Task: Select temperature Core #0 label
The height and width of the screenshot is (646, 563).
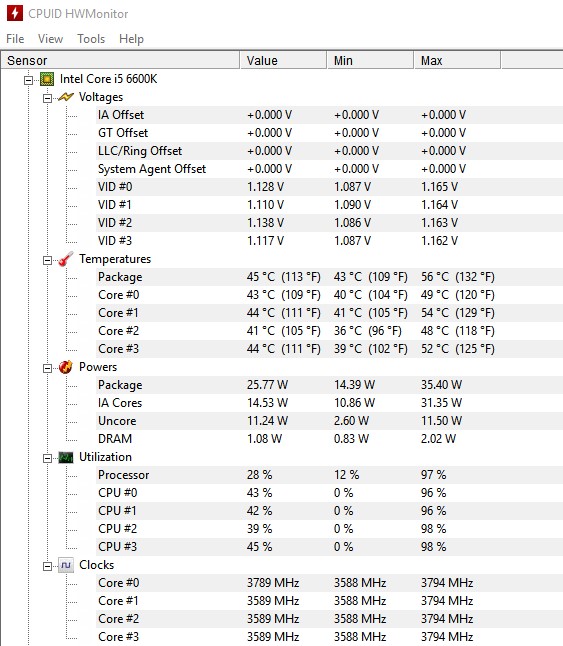Action: tap(119, 295)
